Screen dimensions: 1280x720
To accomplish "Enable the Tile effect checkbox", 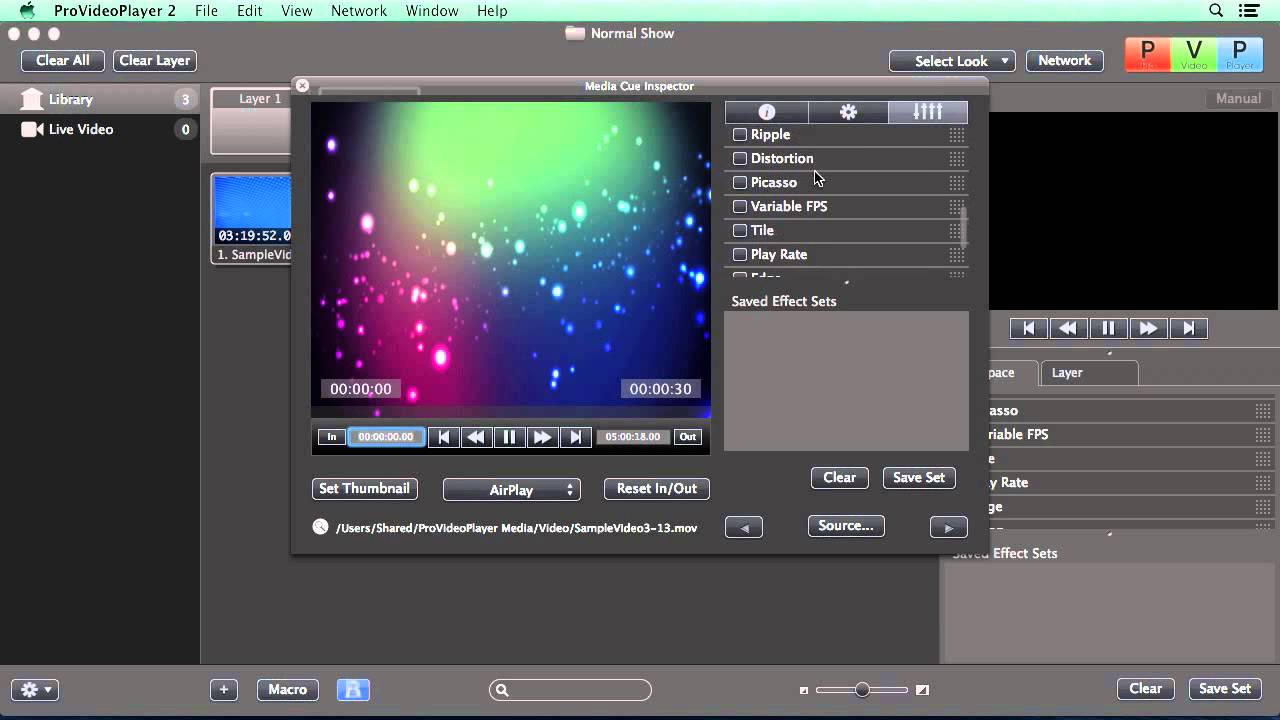I will pos(740,230).
